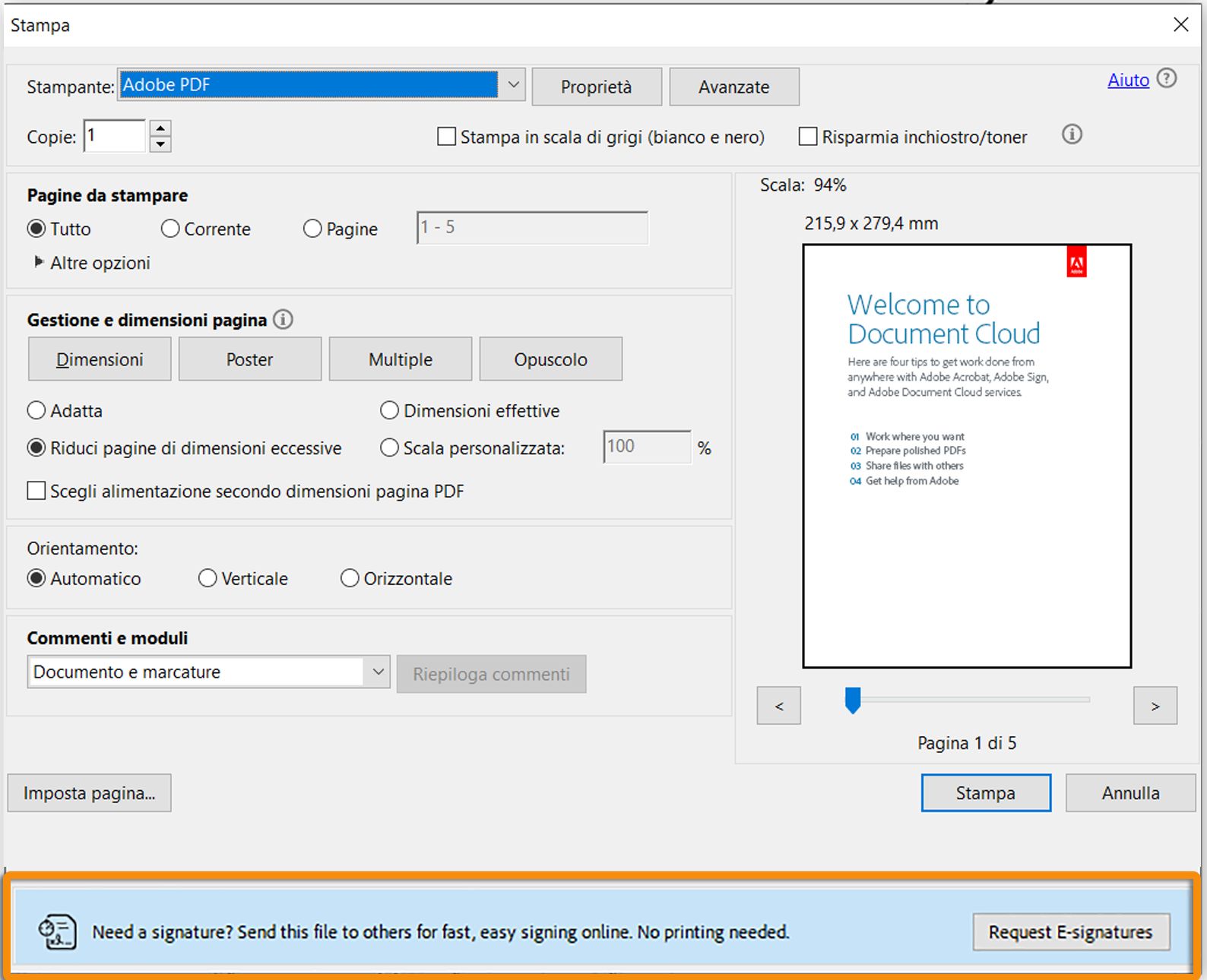Decrease copies with the down arrow
This screenshot has height=980, width=1207.
(x=160, y=144)
